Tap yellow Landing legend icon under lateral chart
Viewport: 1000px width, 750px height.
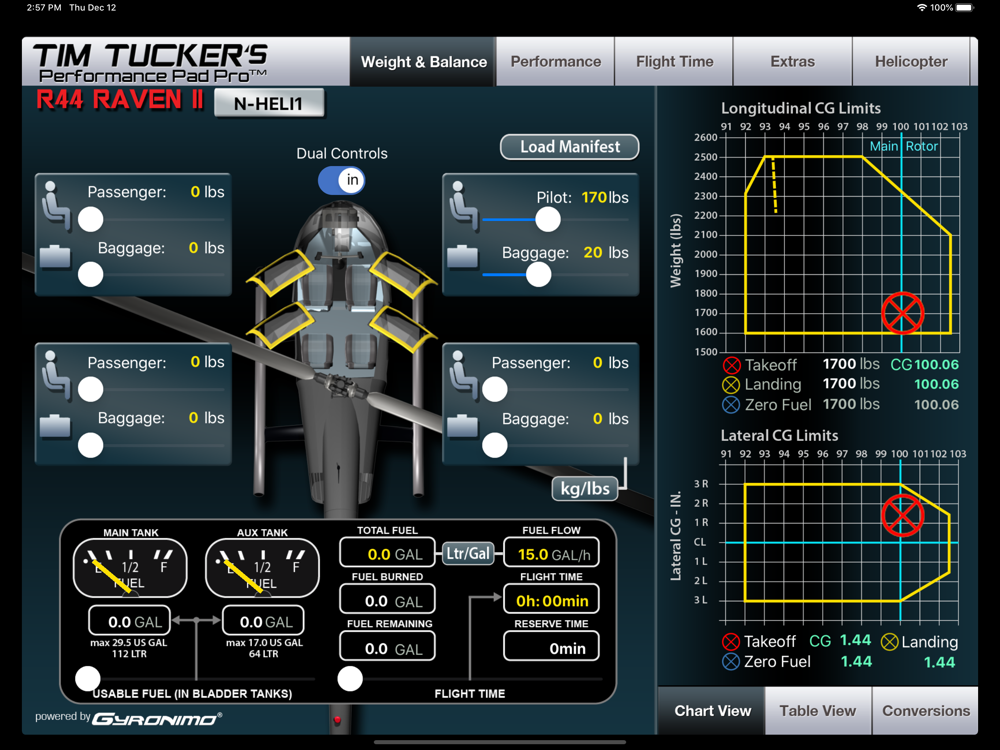point(890,642)
